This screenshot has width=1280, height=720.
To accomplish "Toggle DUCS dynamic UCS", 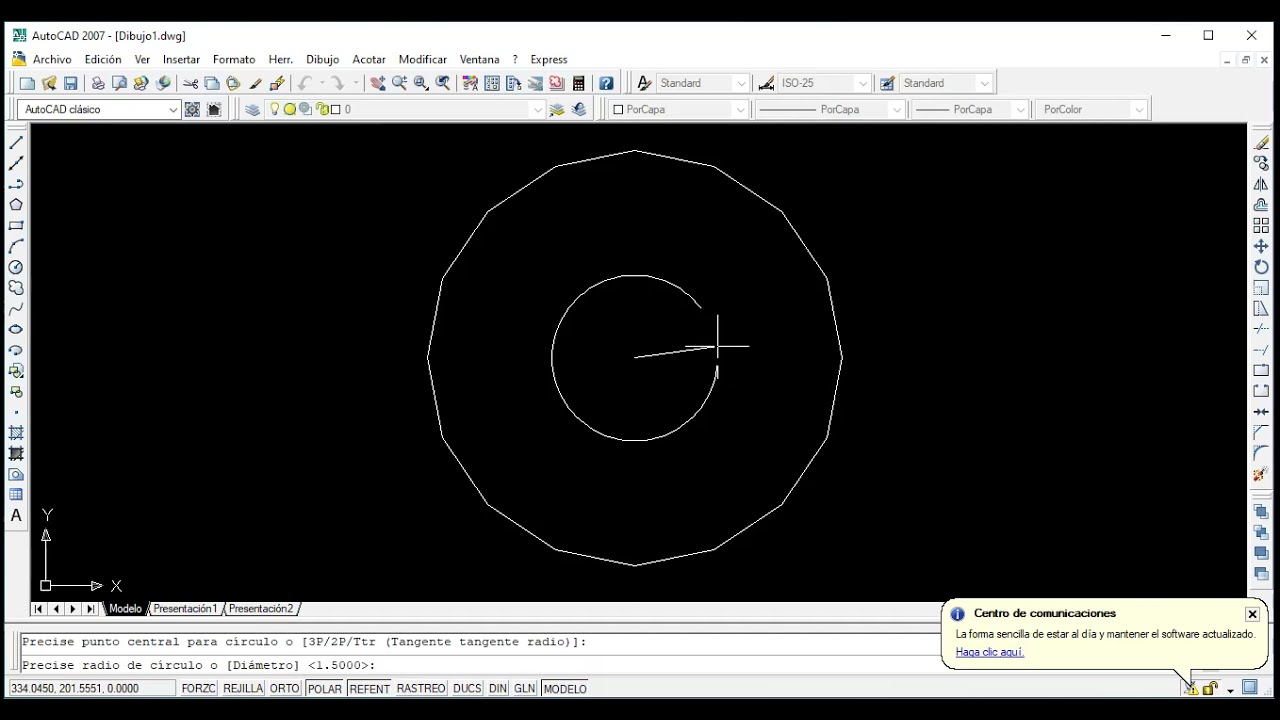I will [x=467, y=688].
